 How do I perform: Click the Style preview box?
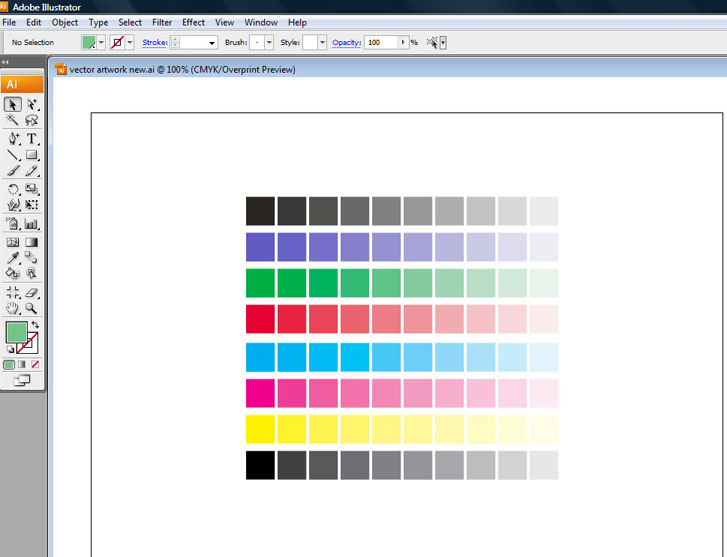(x=310, y=43)
